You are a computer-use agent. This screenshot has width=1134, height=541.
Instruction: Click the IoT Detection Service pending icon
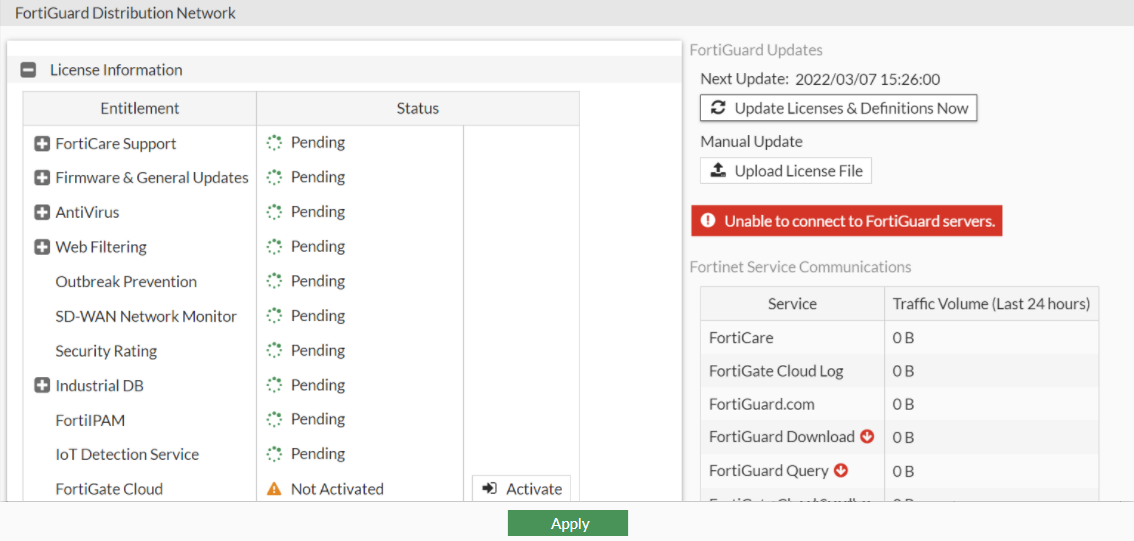(x=274, y=454)
